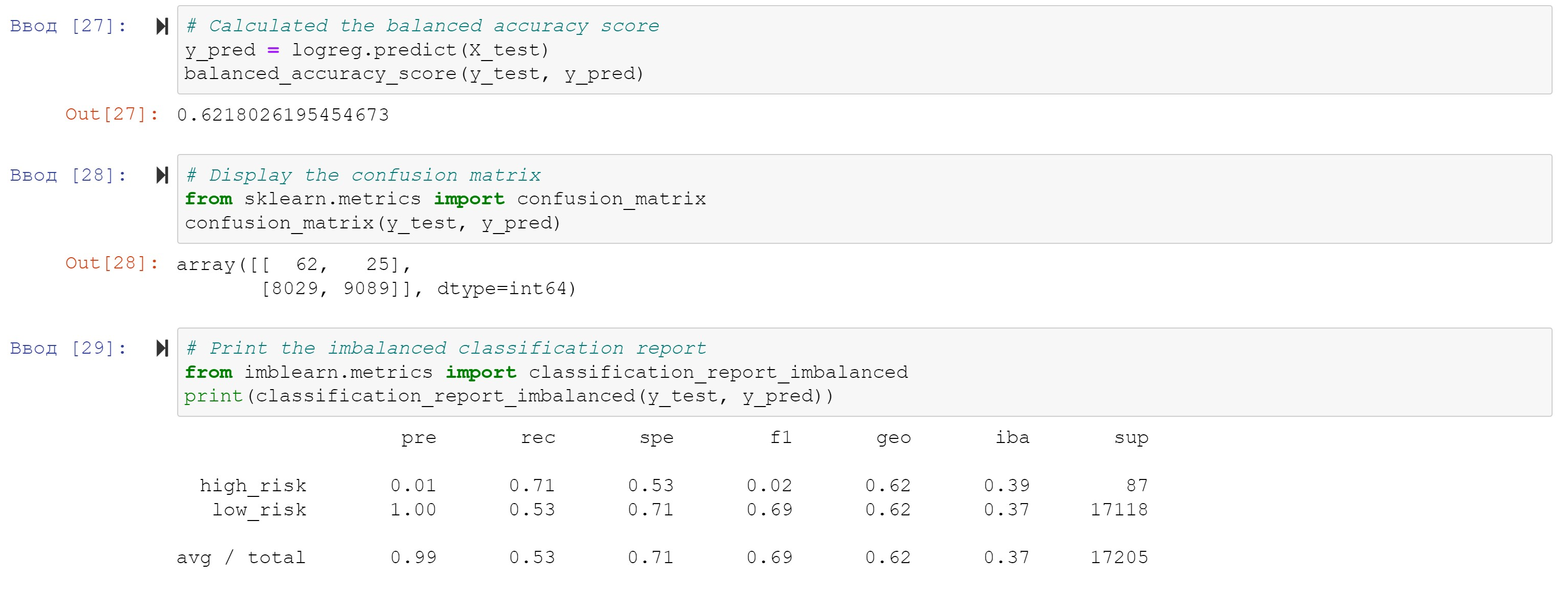Place cursor on balanced_accuracy_score(y_test, y_pred) line
Screen dimensions: 1568x616
(x=414, y=73)
